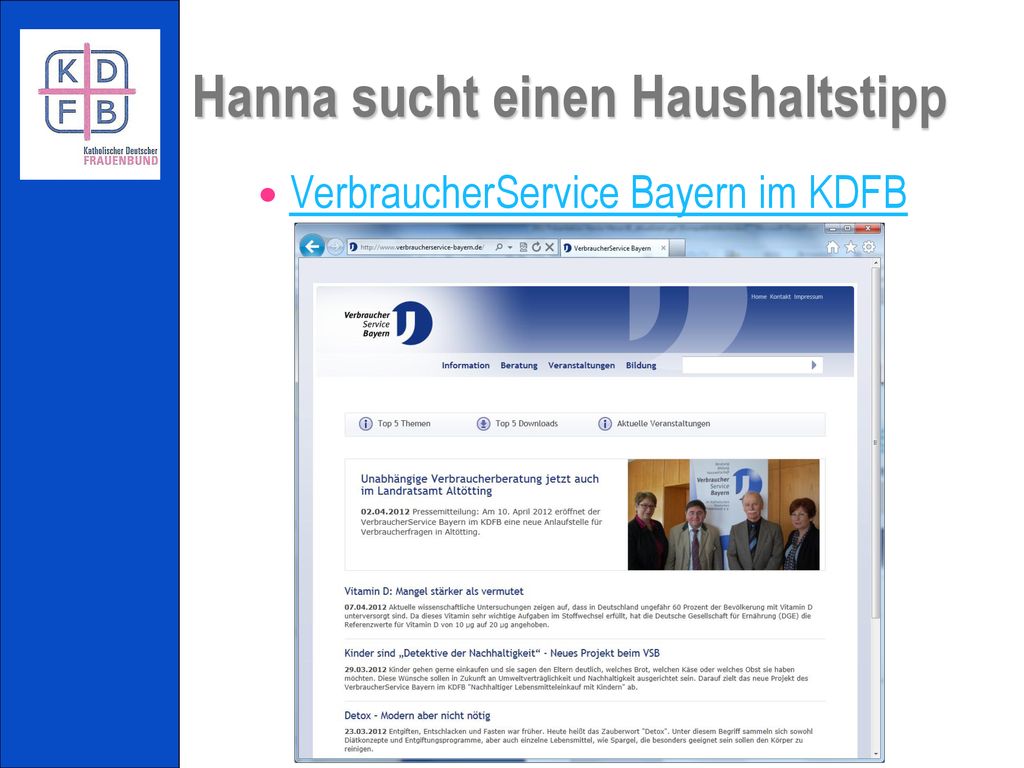Screen dimensions: 1024x768
Task: Open the Bildung menu
Action: [641, 365]
